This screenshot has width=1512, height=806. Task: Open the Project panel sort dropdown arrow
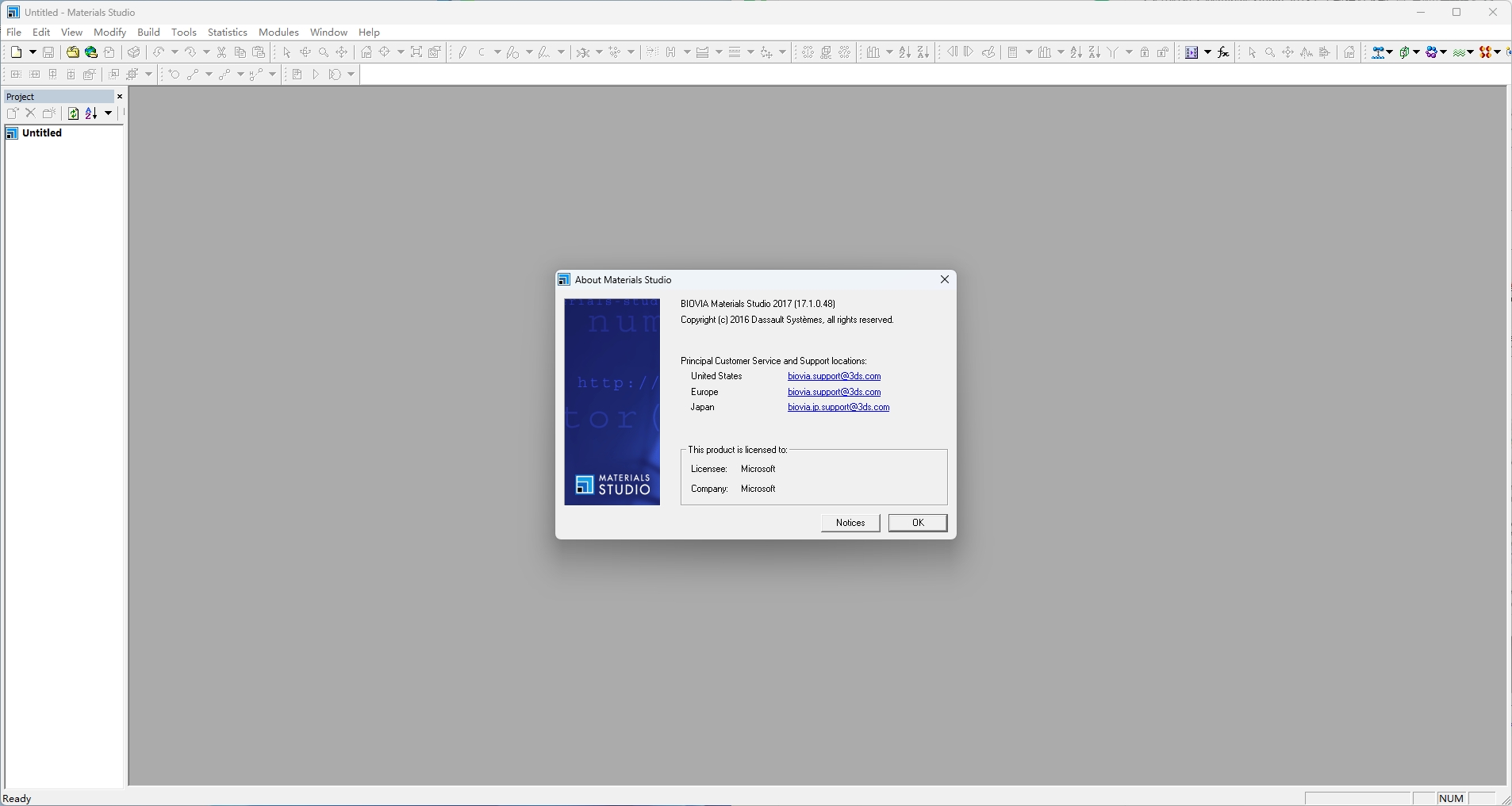point(109,113)
